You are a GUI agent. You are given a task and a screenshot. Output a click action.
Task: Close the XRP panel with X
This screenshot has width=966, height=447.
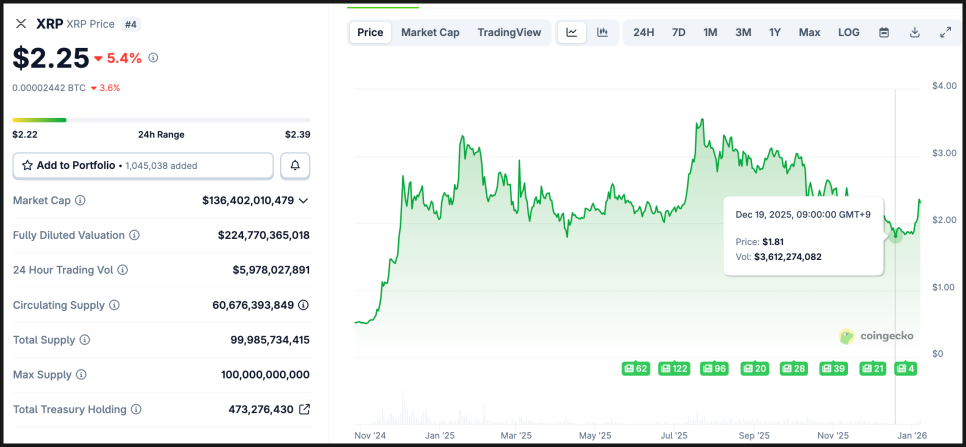click(21, 23)
